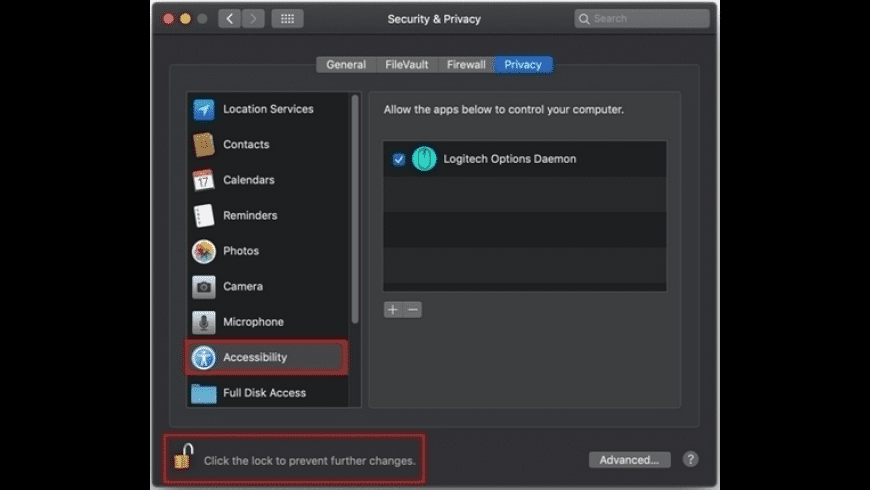Switch to the FileVault tab
870x490 pixels.
coord(407,65)
